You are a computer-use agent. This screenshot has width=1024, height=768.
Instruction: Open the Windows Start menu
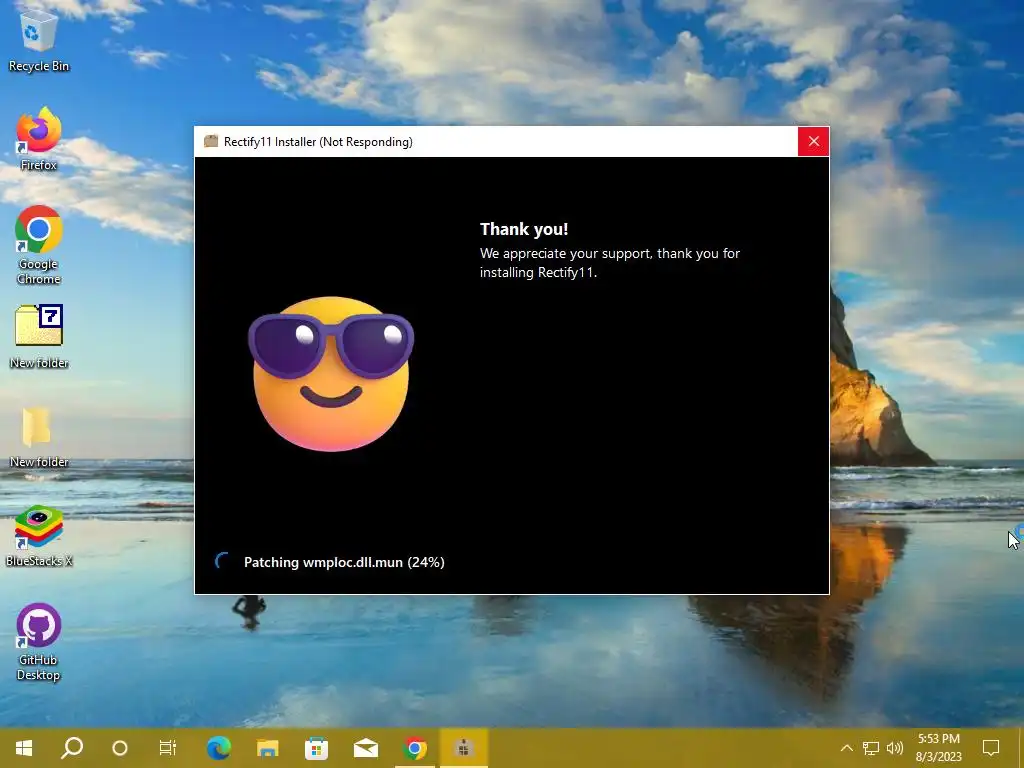(x=24, y=748)
